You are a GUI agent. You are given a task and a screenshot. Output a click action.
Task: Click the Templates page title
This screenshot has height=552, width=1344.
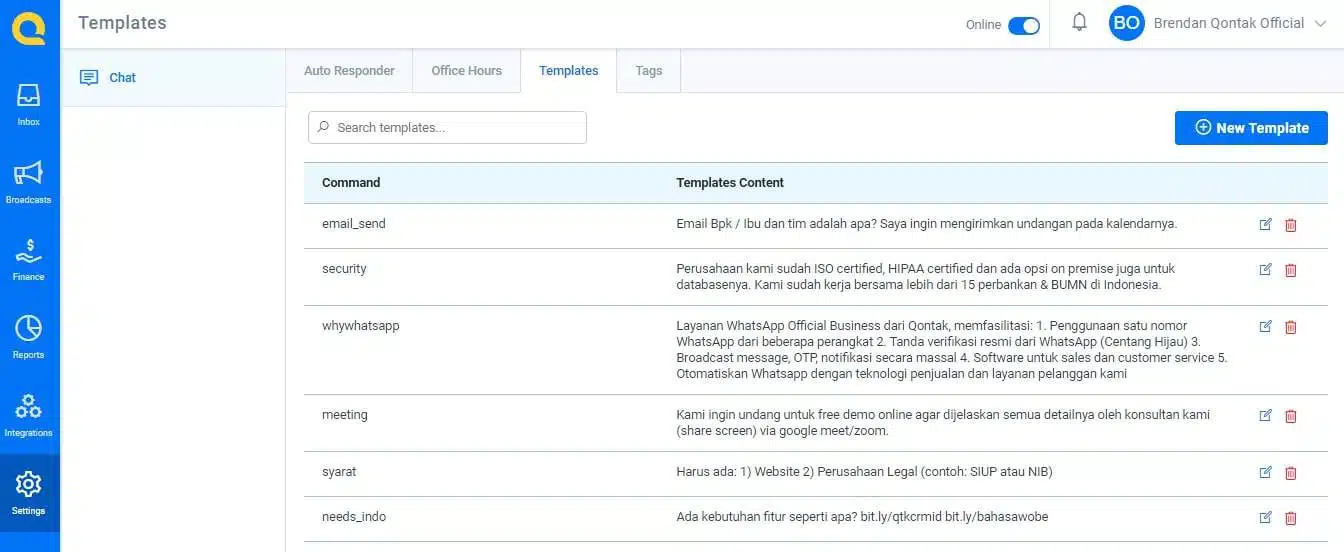pyautogui.click(x=122, y=23)
